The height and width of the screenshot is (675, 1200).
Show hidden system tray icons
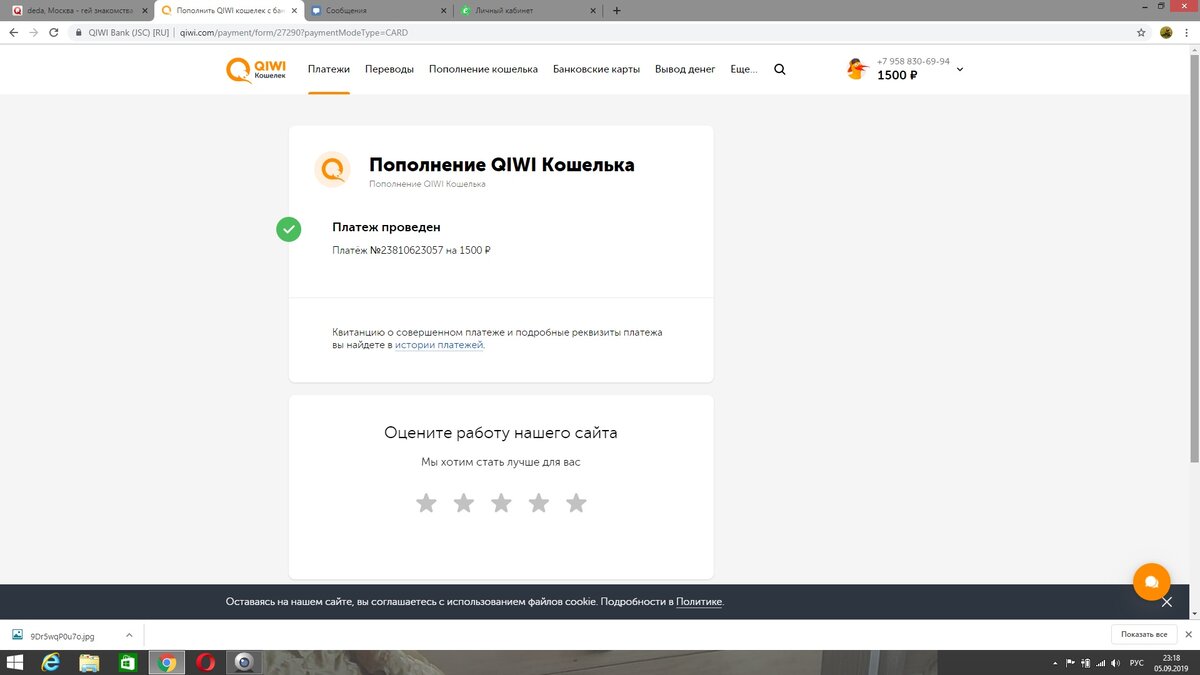(1057, 663)
